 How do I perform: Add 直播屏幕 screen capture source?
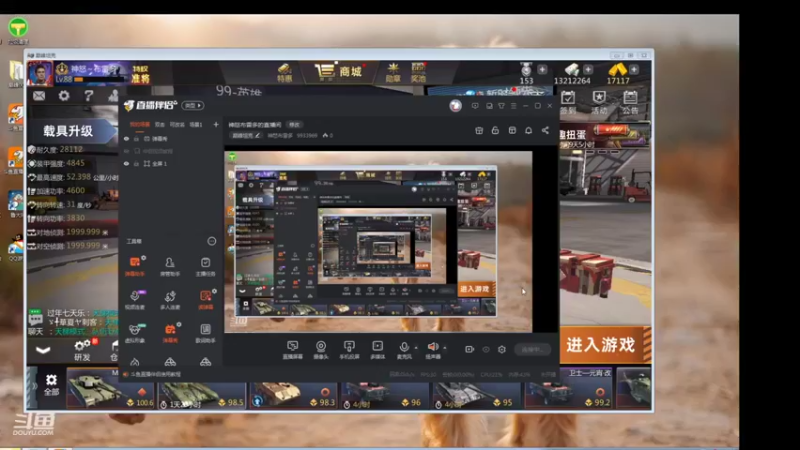(x=292, y=349)
